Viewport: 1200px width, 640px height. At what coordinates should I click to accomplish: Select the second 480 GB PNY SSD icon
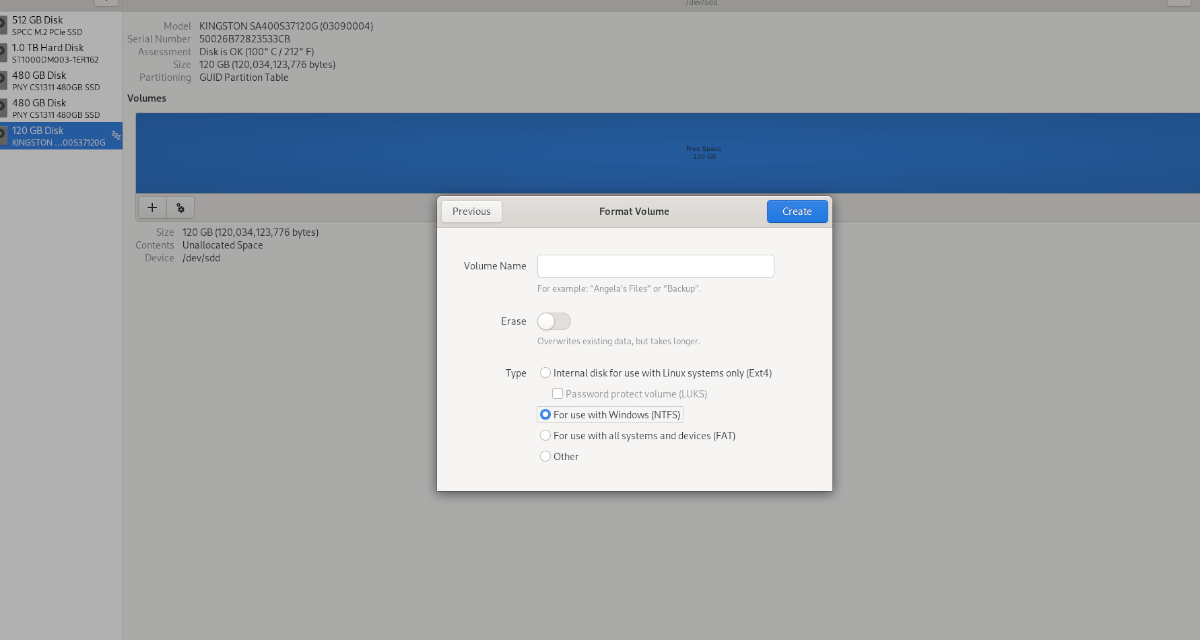5,108
